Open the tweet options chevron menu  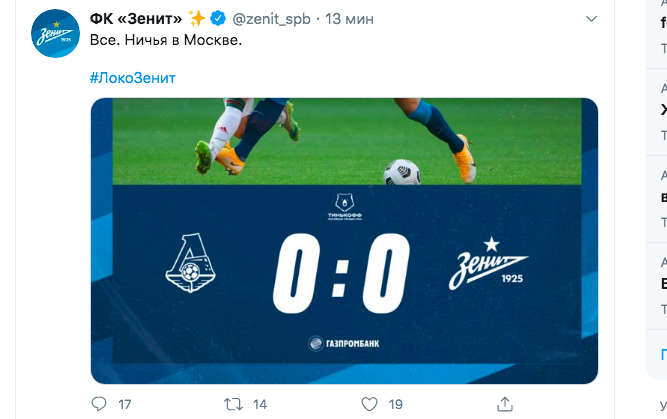pos(591,19)
